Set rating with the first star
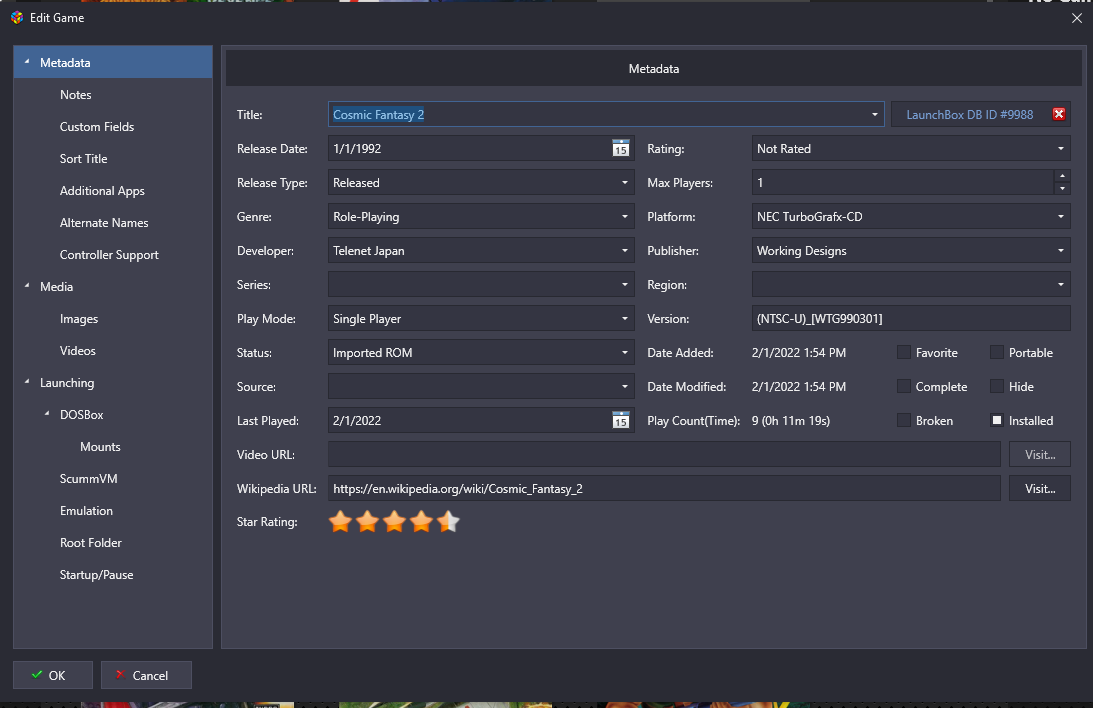The image size is (1093, 708). point(340,521)
